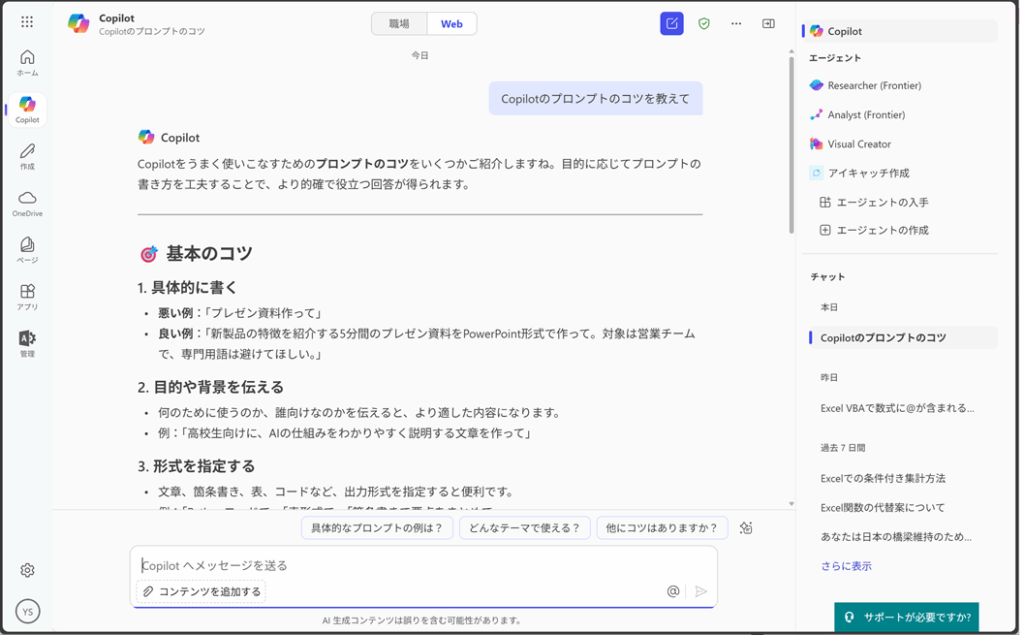This screenshot has height=635, width=1024.
Task: Select suggestion 具体的なプロンプトの例は？
Action: [377, 528]
